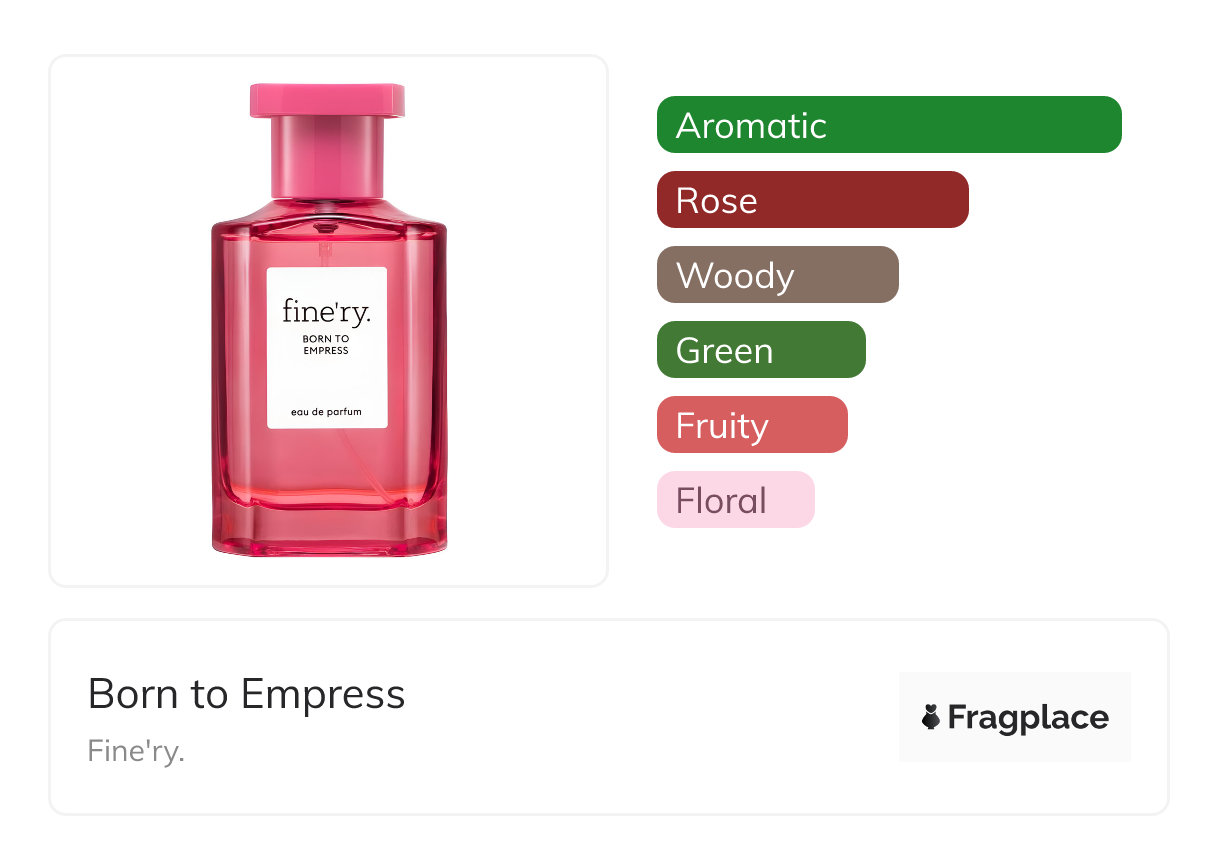Screen dimensions: 1218x864
Task: Click the Born to Empress title
Action: click(246, 694)
